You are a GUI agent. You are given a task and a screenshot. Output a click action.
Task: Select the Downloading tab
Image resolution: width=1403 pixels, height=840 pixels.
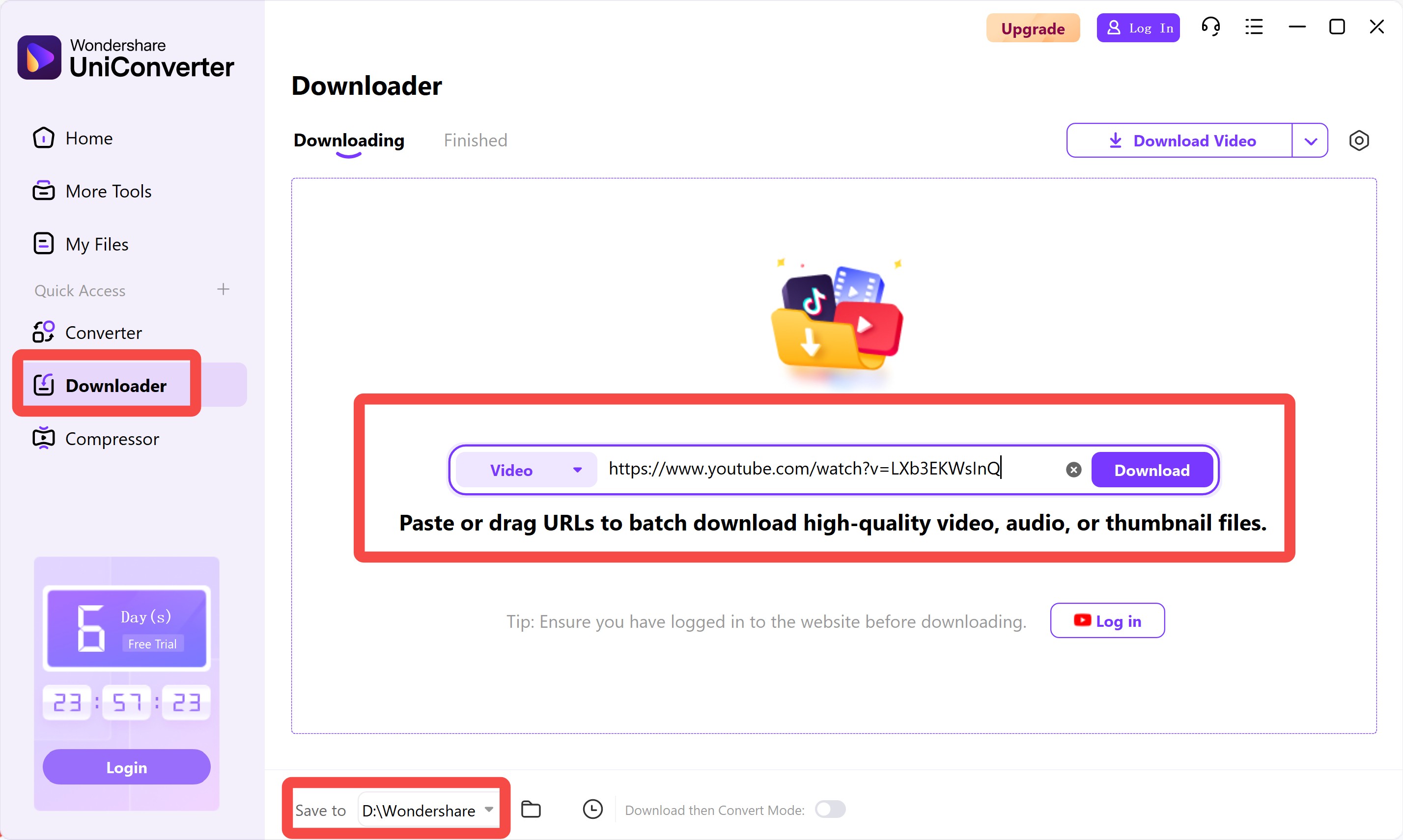(348, 140)
